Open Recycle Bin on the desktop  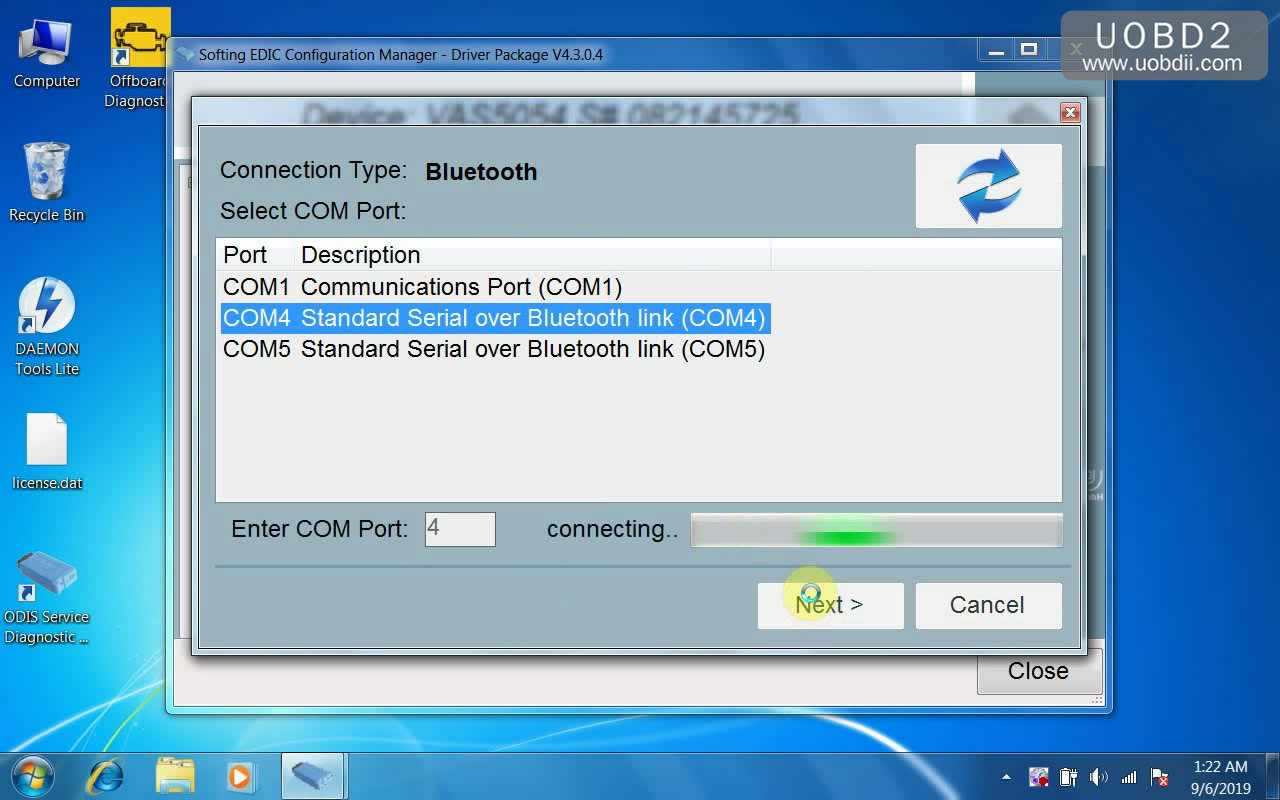click(x=46, y=180)
